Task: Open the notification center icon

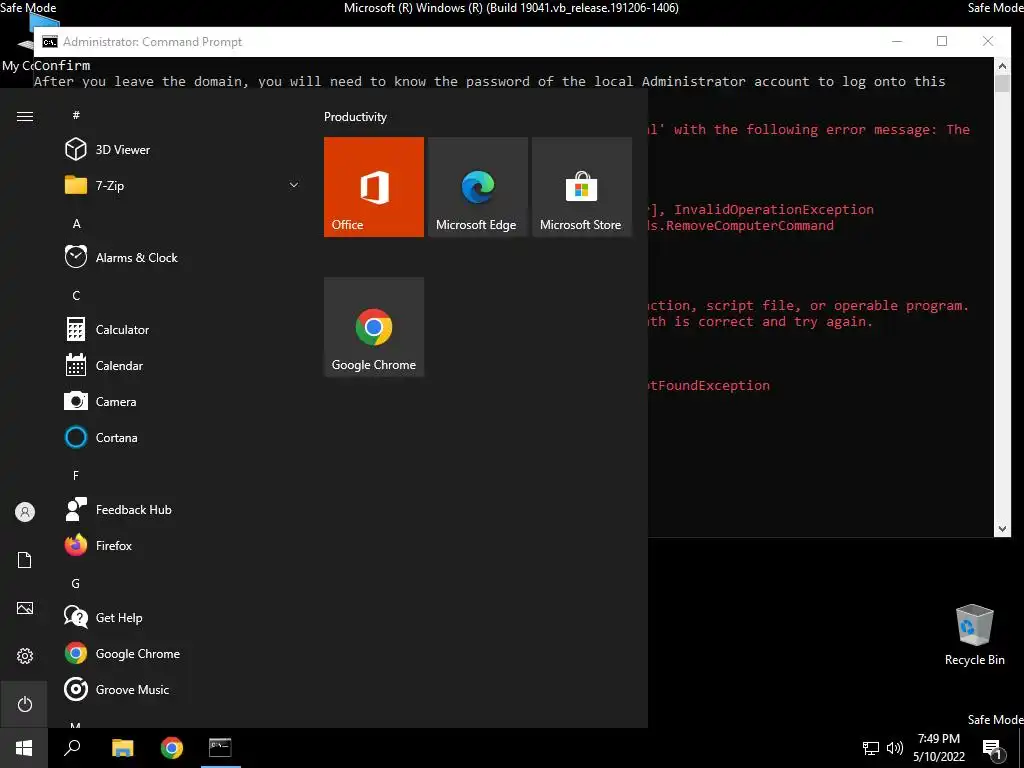Action: [x=993, y=748]
